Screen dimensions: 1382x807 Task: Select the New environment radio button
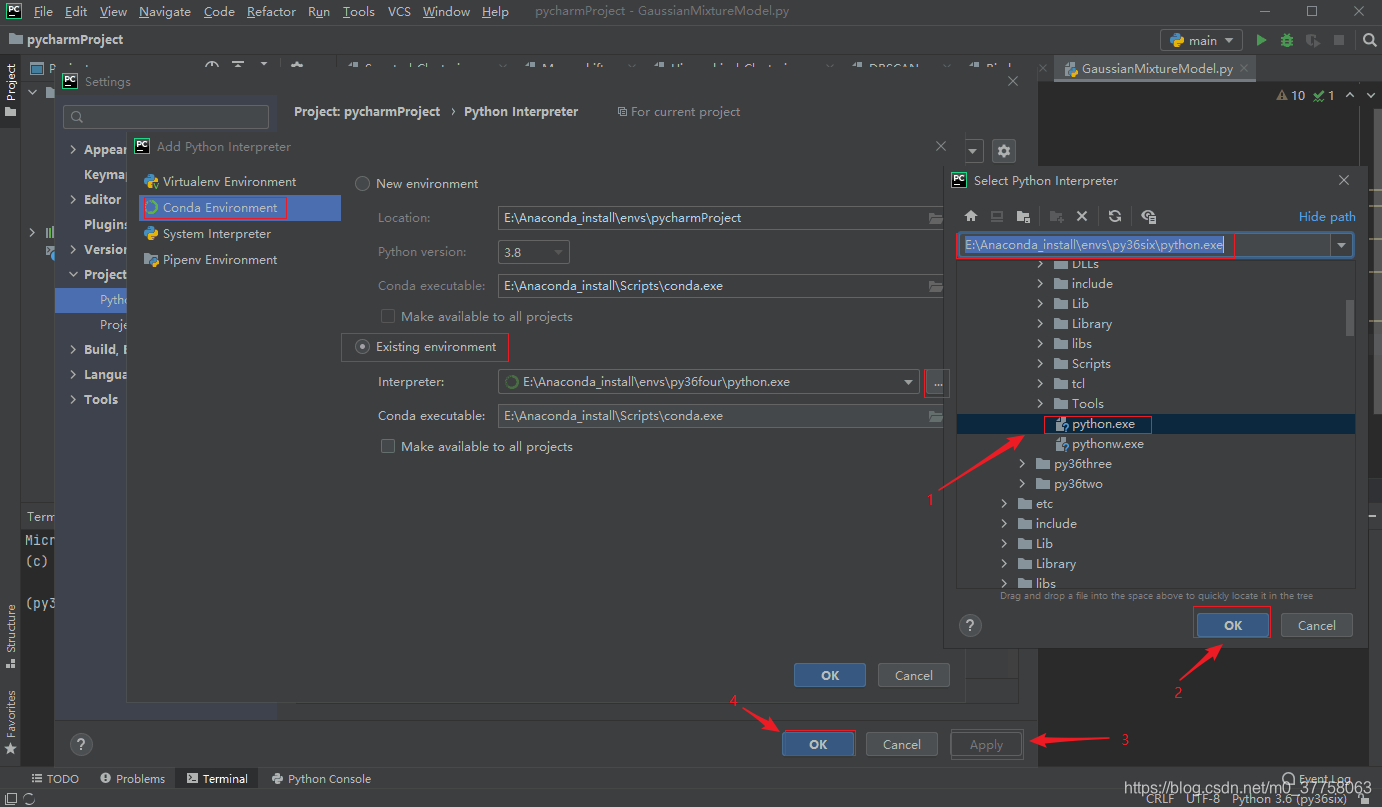click(x=363, y=184)
